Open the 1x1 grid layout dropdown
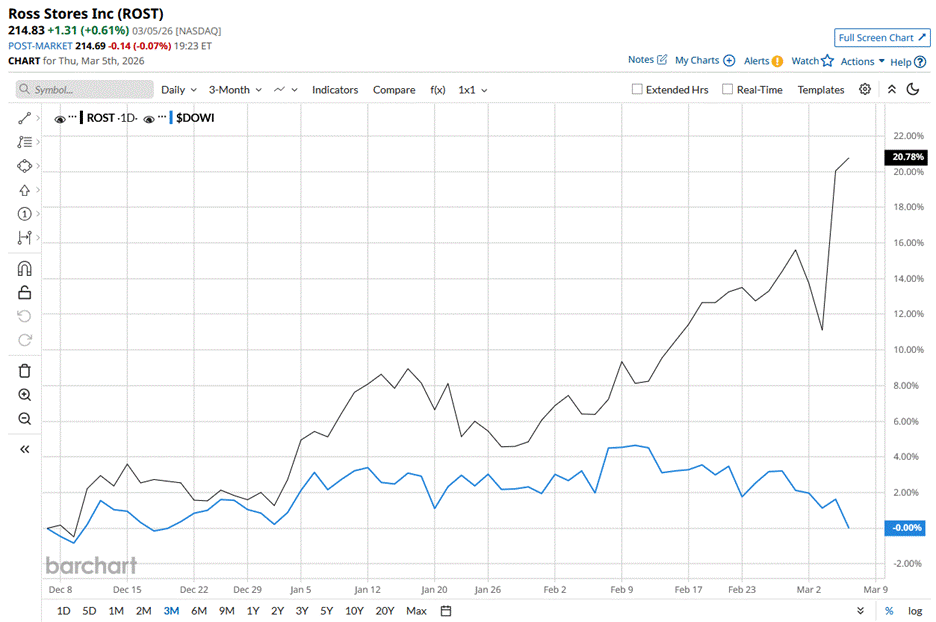The height and width of the screenshot is (622, 936). (x=473, y=90)
